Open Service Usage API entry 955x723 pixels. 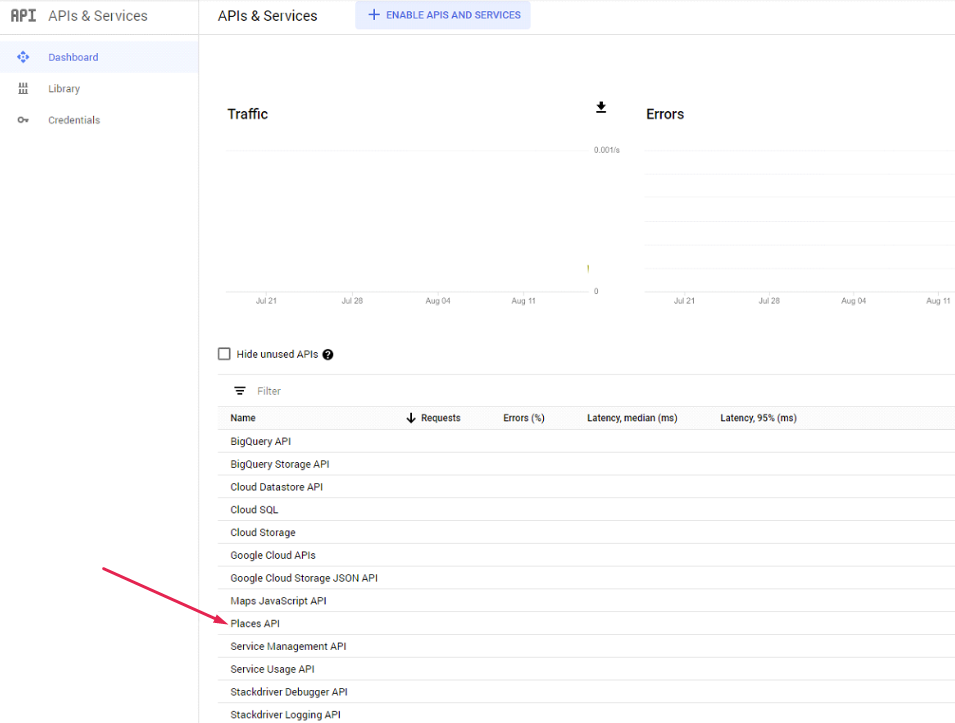click(272, 669)
